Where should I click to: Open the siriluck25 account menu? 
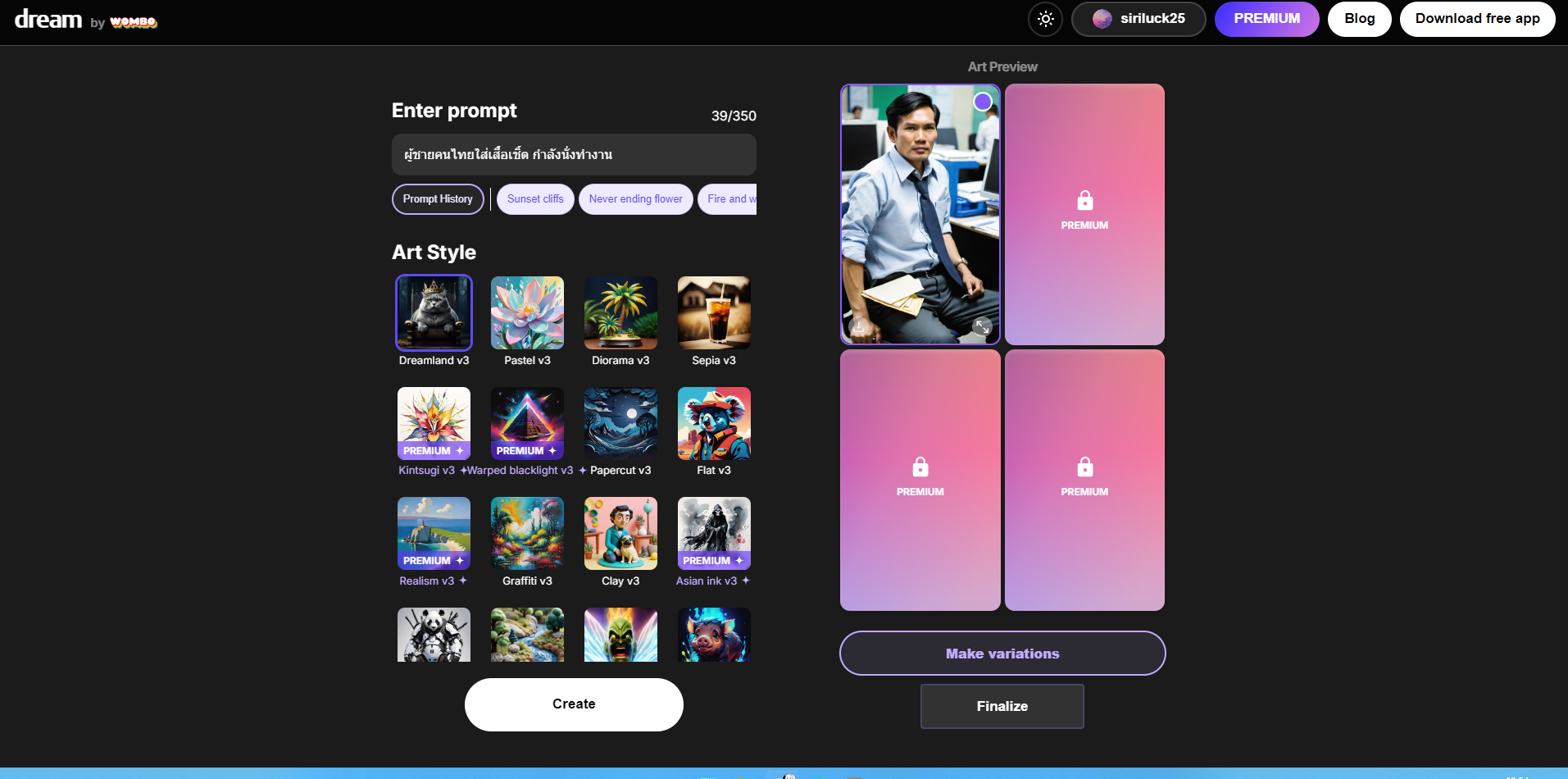(1138, 19)
